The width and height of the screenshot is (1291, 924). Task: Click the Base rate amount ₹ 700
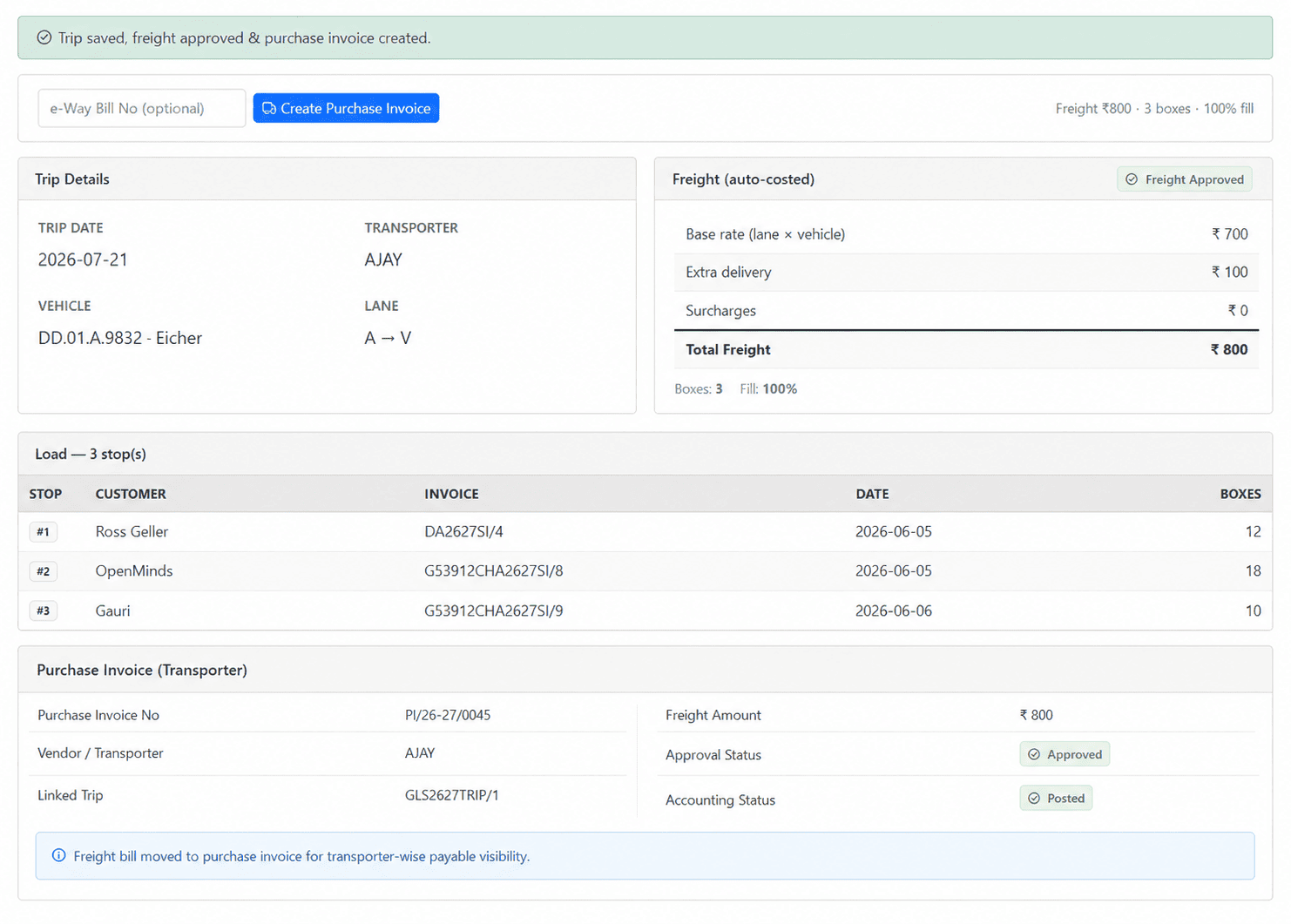(x=1229, y=234)
